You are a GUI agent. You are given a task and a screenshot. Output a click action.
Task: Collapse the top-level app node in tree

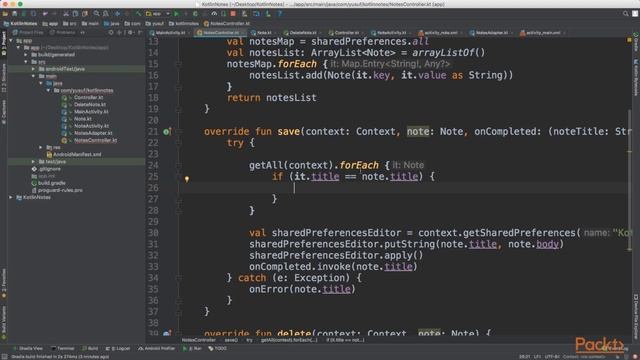tap(11, 40)
